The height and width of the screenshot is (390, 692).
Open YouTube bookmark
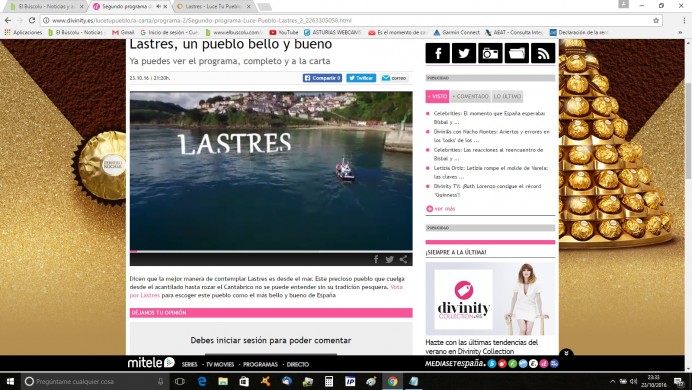284,32
